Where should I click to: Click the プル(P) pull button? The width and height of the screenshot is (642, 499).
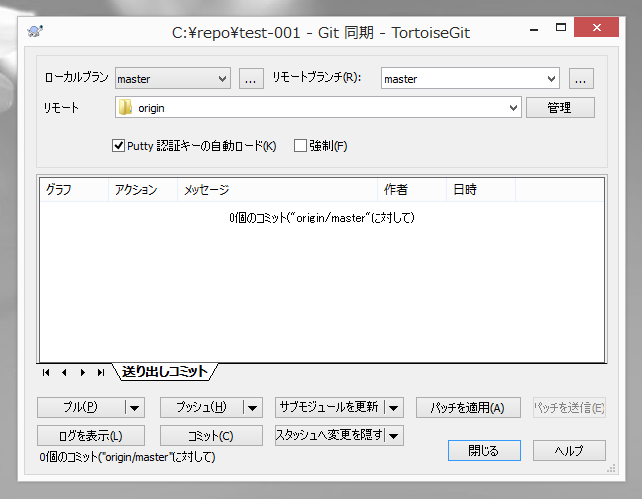pos(81,407)
